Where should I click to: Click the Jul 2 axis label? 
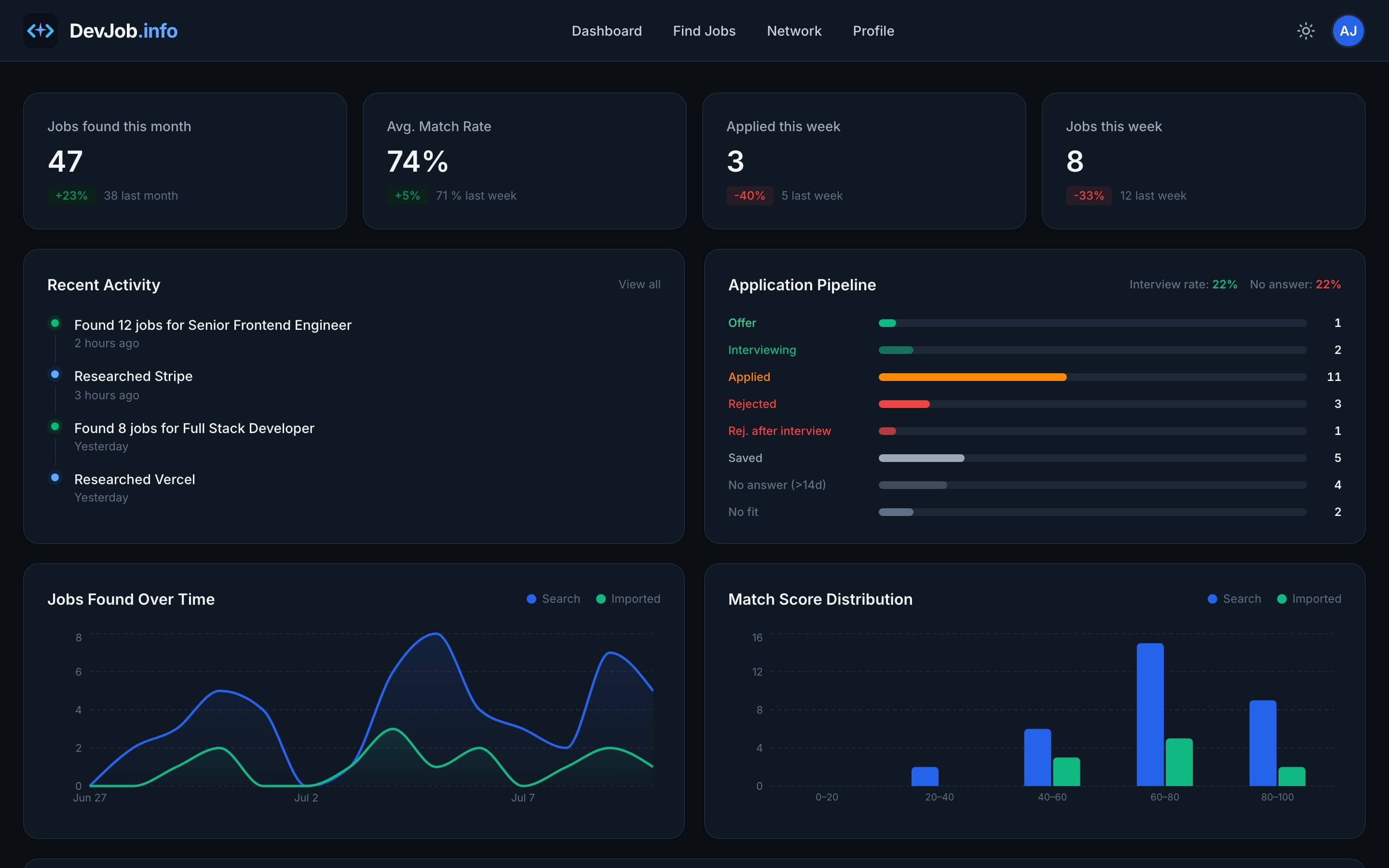(306, 798)
